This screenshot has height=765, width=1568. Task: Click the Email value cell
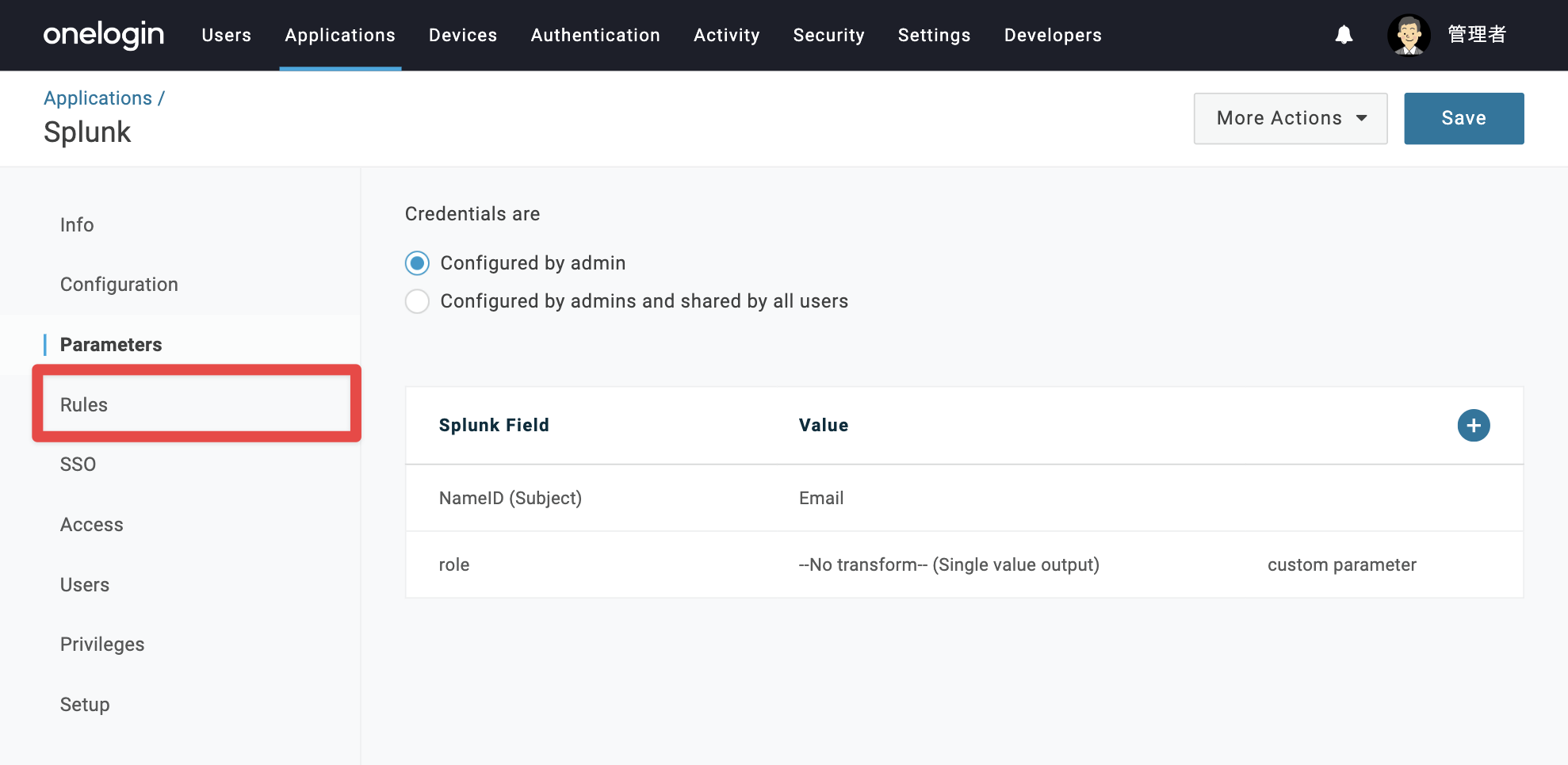[x=821, y=498]
